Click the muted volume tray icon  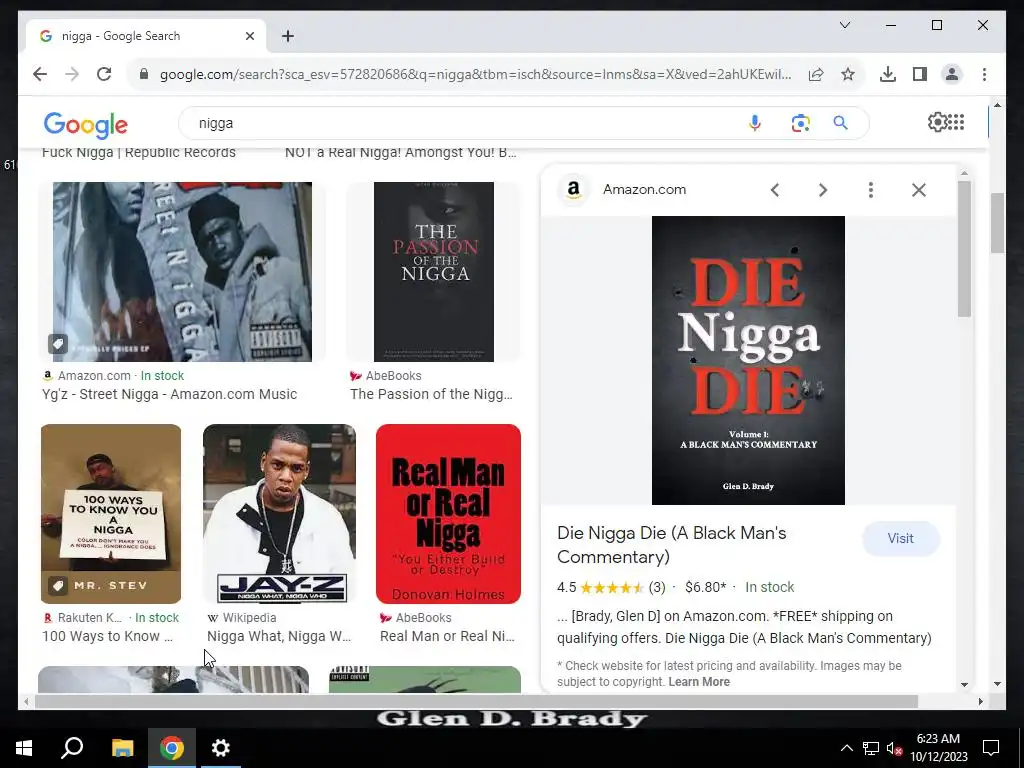click(894, 748)
